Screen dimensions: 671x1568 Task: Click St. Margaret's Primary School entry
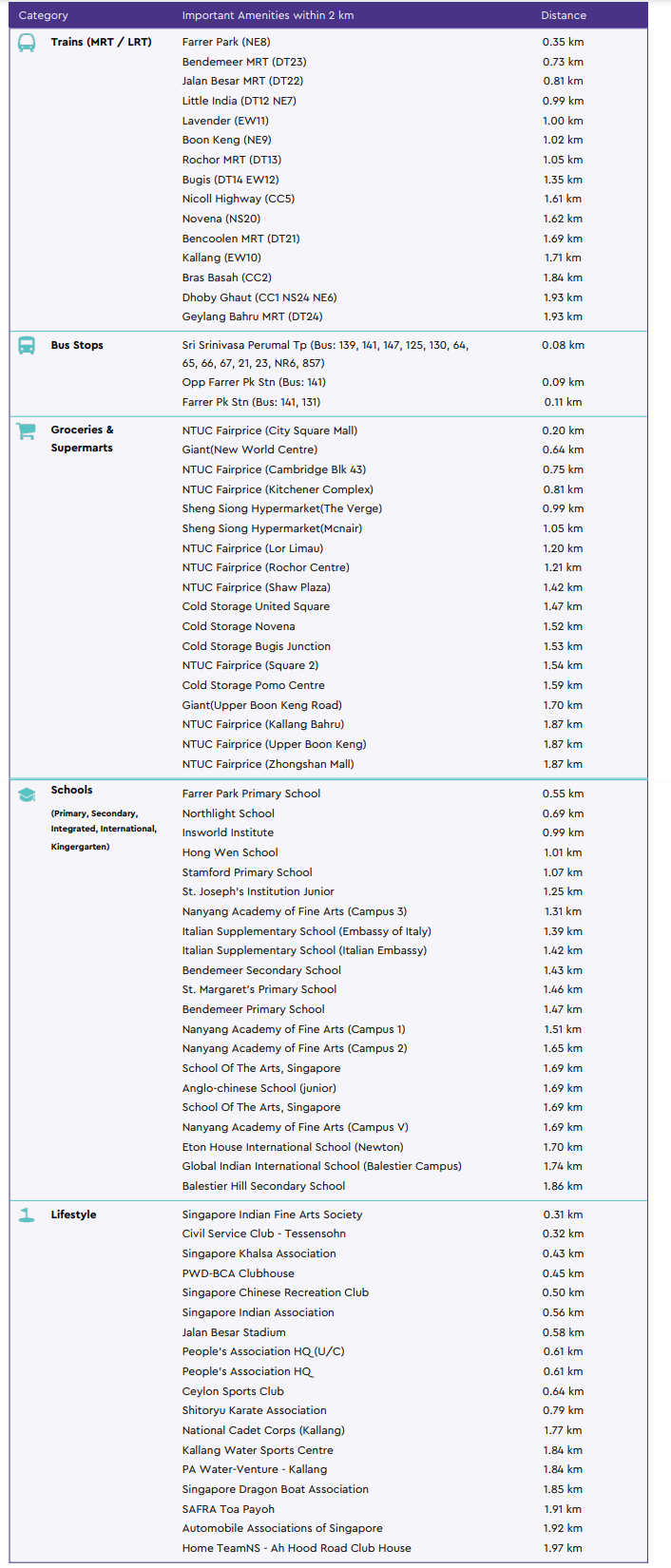[x=259, y=989]
